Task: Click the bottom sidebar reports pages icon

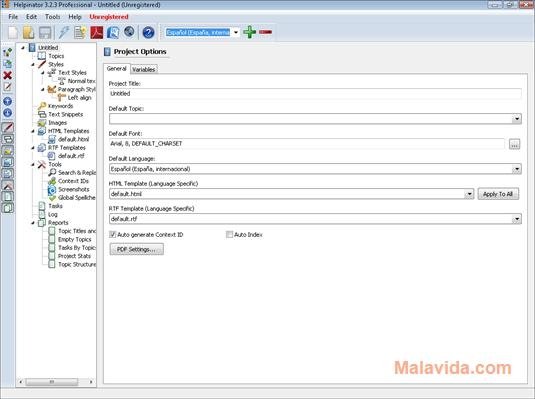Action: (x=8, y=208)
